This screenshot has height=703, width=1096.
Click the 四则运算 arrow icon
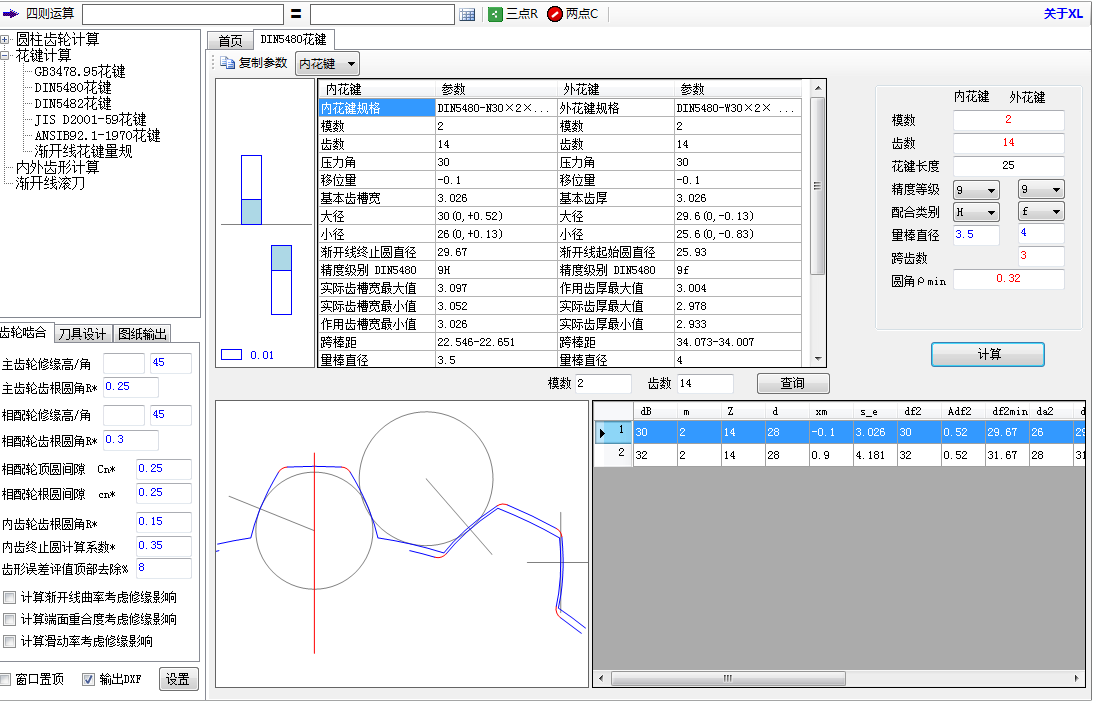[10, 13]
